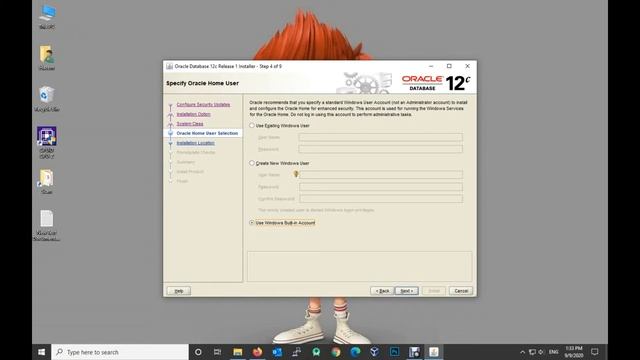Select the Recycle Bin desktop icon
This screenshot has height=360, width=640.
click(x=47, y=99)
